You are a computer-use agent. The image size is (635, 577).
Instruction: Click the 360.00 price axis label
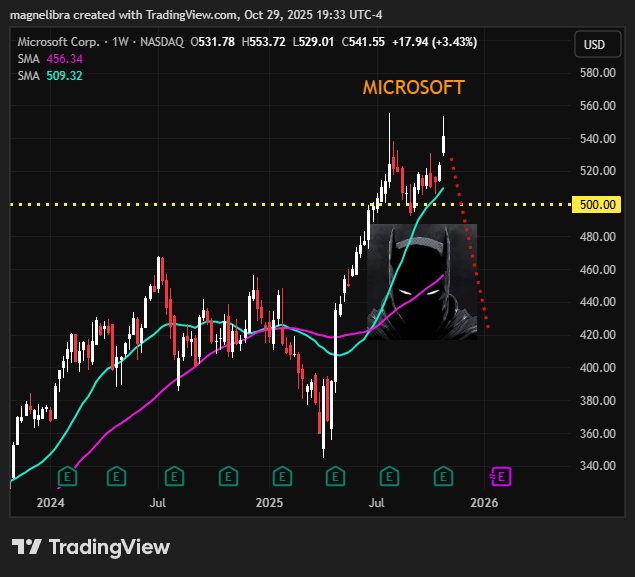(x=598, y=433)
